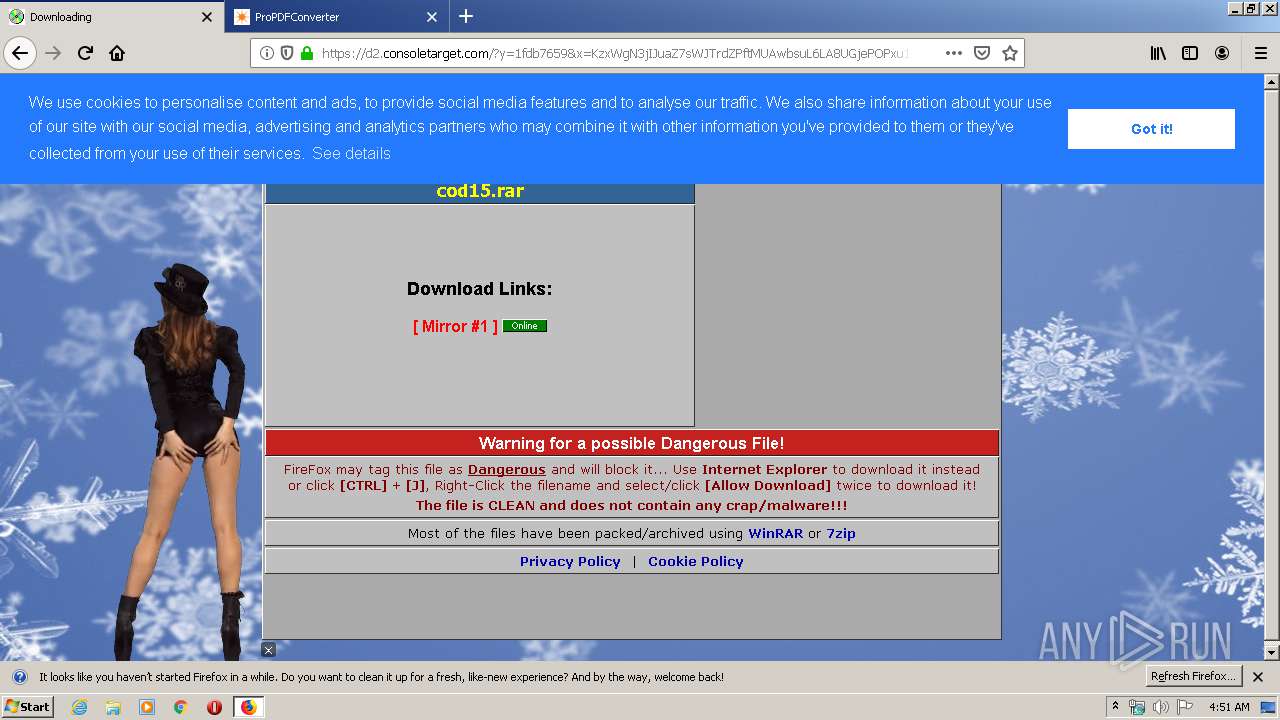Open the Privacy Policy link
The image size is (1280, 720).
570,561
